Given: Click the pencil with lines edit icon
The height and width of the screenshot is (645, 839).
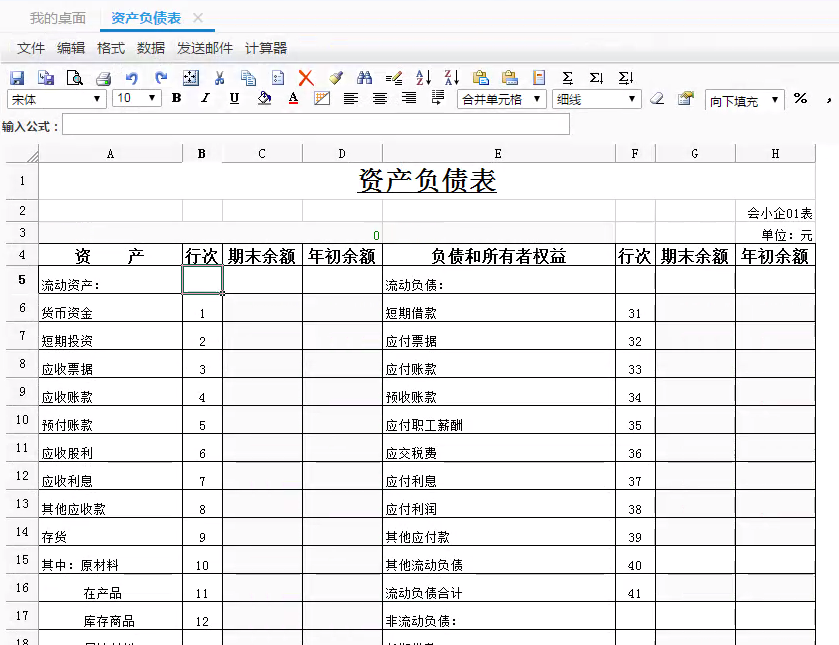Looking at the screenshot, I should click(394, 78).
